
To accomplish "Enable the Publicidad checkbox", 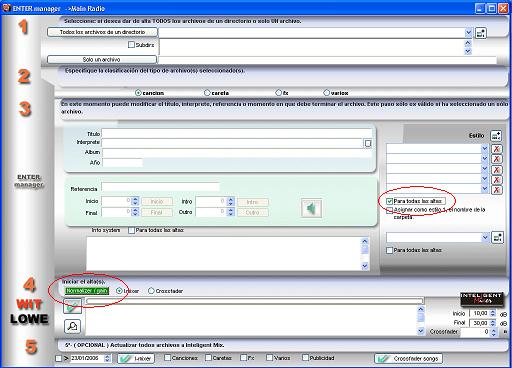I will pos(305,358).
